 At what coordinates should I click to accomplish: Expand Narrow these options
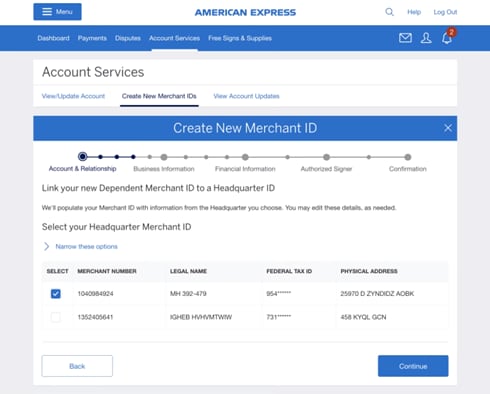coord(81,247)
